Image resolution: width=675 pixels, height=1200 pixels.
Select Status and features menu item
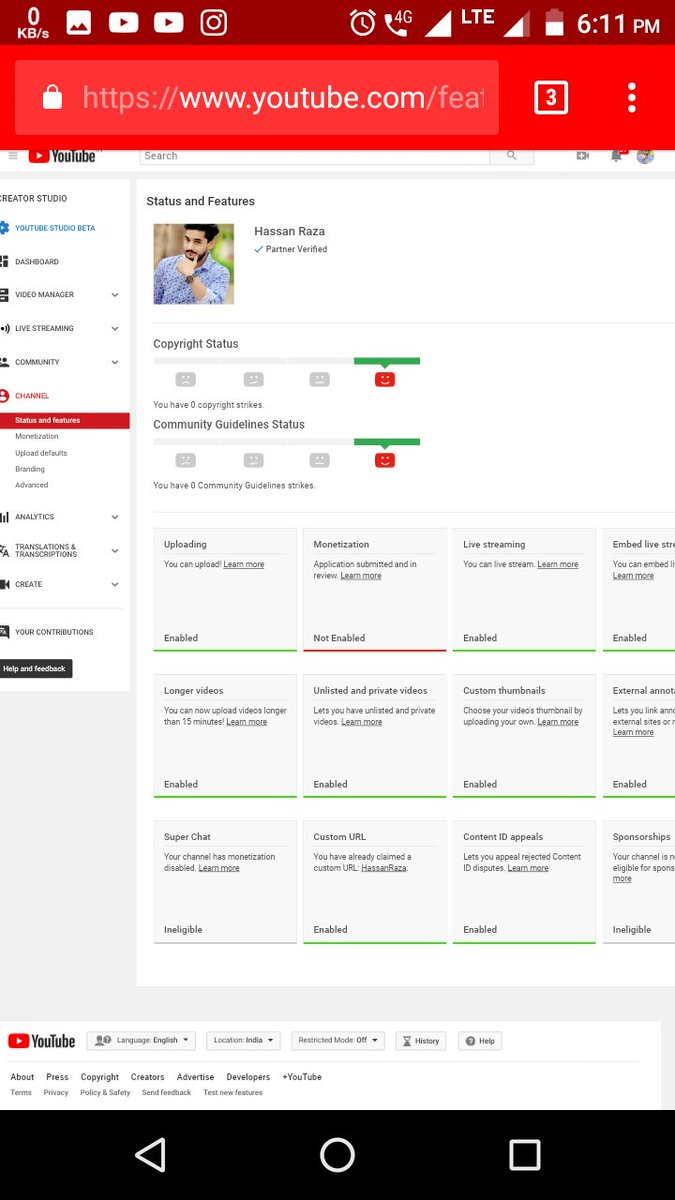click(65, 421)
